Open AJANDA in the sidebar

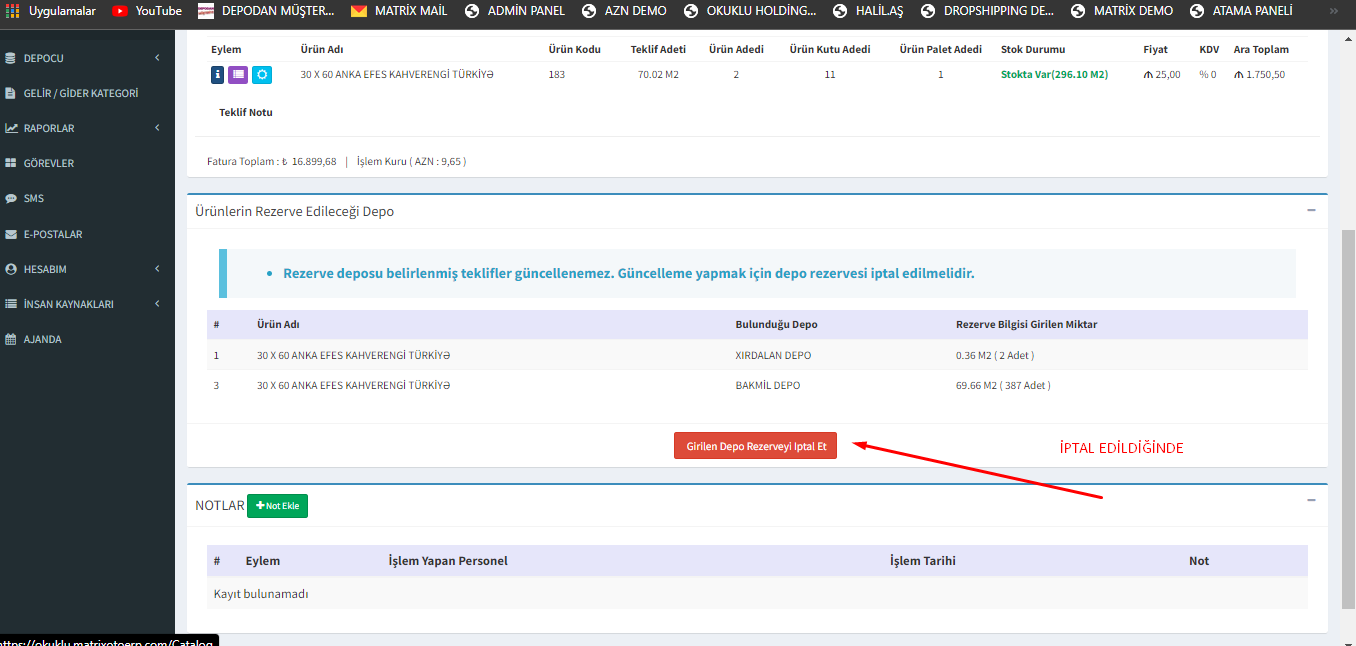(42, 339)
